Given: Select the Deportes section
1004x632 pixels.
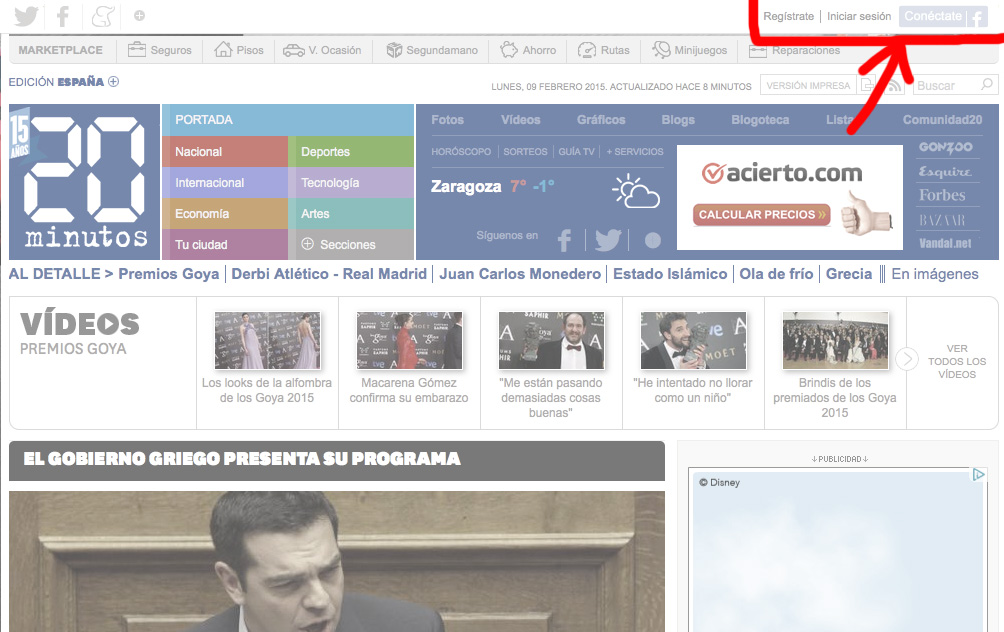Looking at the screenshot, I should pyautogui.click(x=325, y=152).
